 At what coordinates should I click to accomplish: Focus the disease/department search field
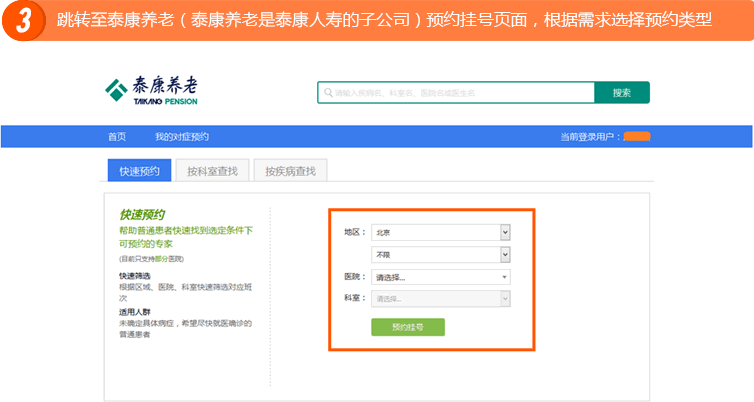[456, 92]
